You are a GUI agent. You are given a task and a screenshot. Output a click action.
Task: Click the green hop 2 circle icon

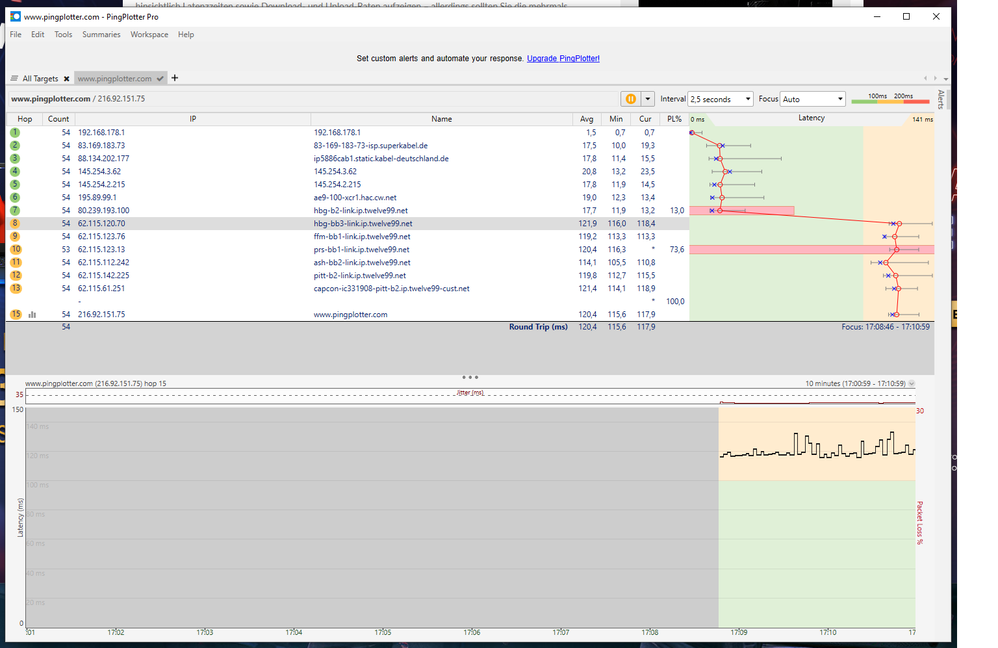coord(15,145)
